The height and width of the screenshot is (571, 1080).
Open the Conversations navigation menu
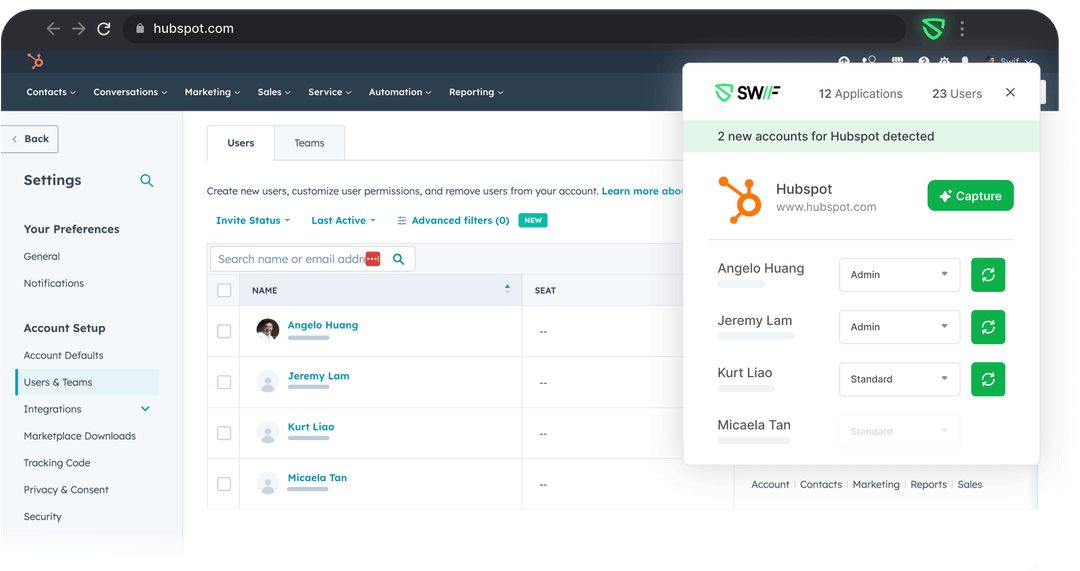130,92
